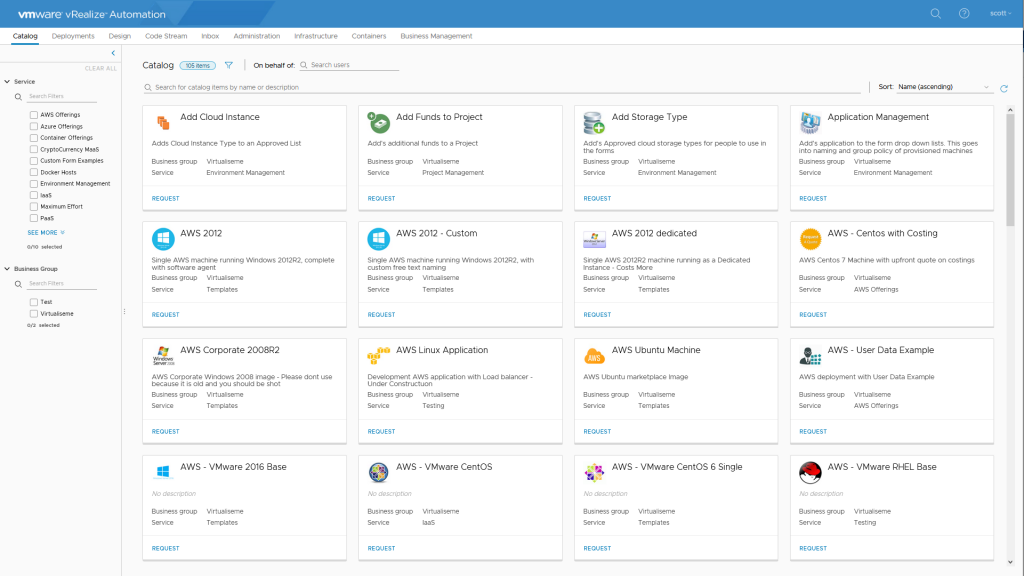1024x576 pixels.
Task: Check the Docker Hosts filter
Action: tap(33, 172)
